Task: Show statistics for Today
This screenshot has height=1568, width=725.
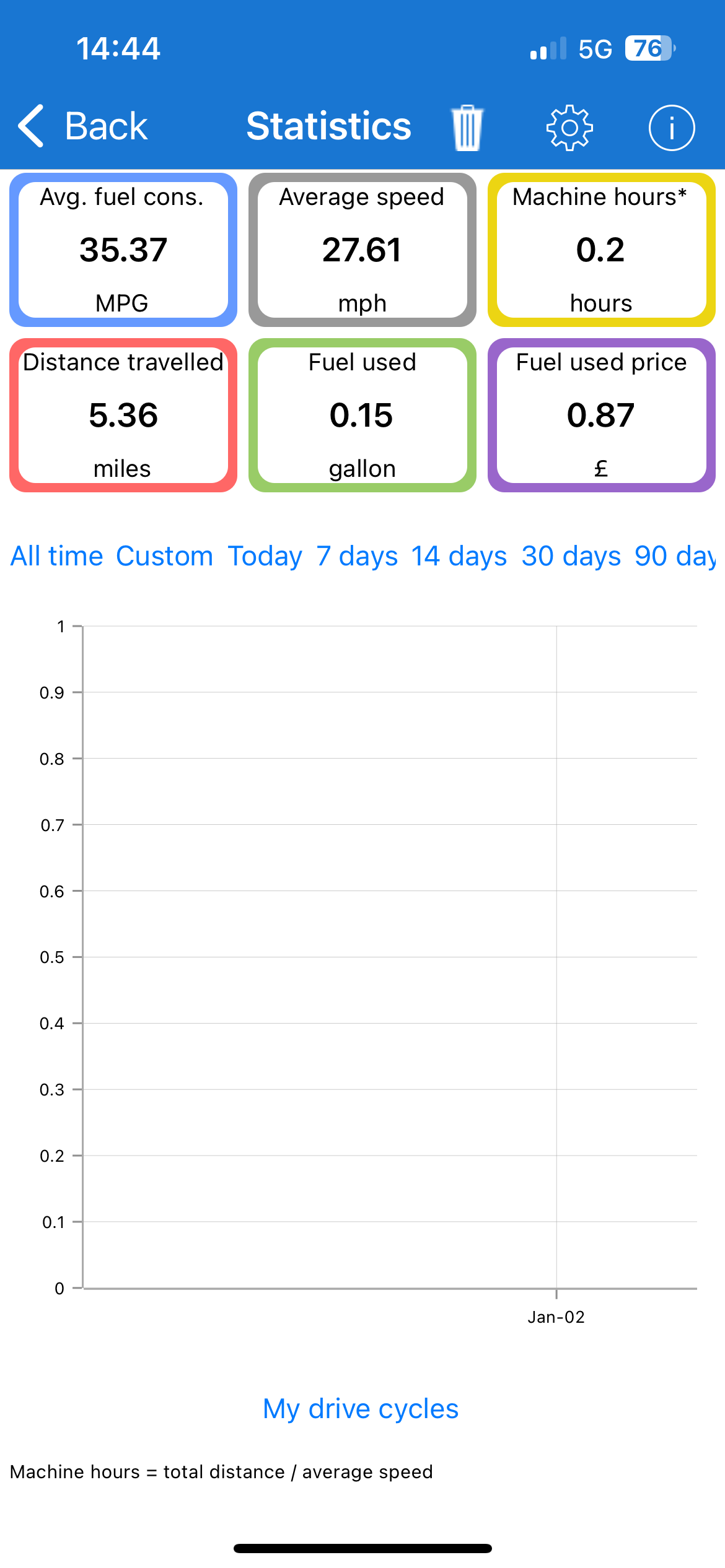Action: tap(265, 556)
